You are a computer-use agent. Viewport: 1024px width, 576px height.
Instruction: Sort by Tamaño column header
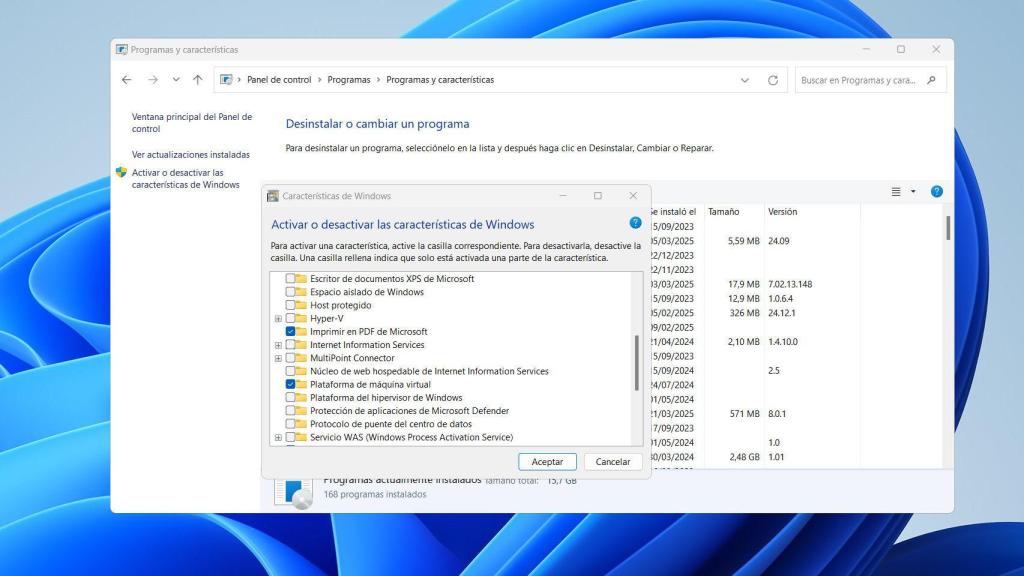coord(733,212)
